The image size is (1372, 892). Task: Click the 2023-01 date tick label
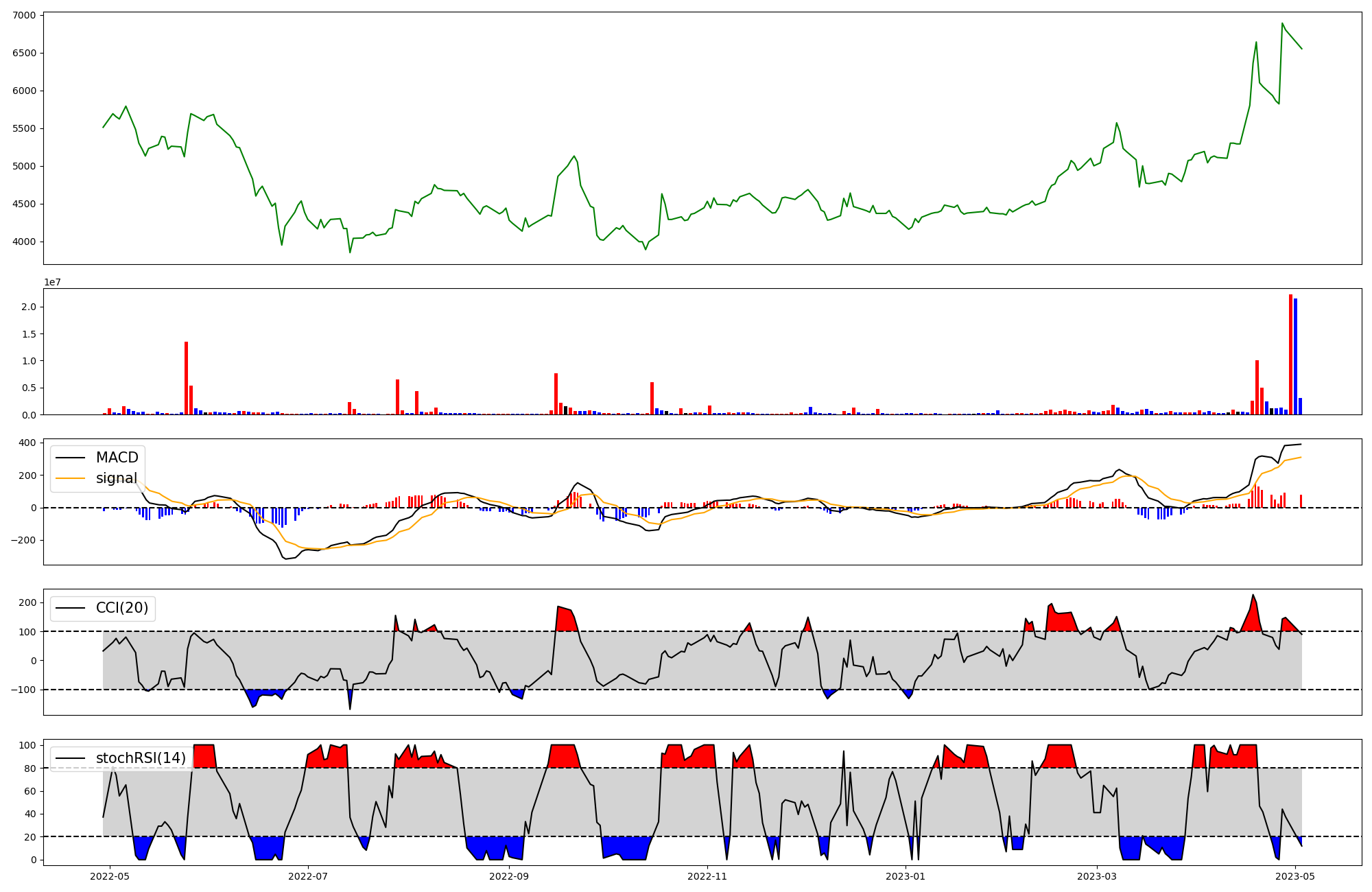[x=906, y=876]
